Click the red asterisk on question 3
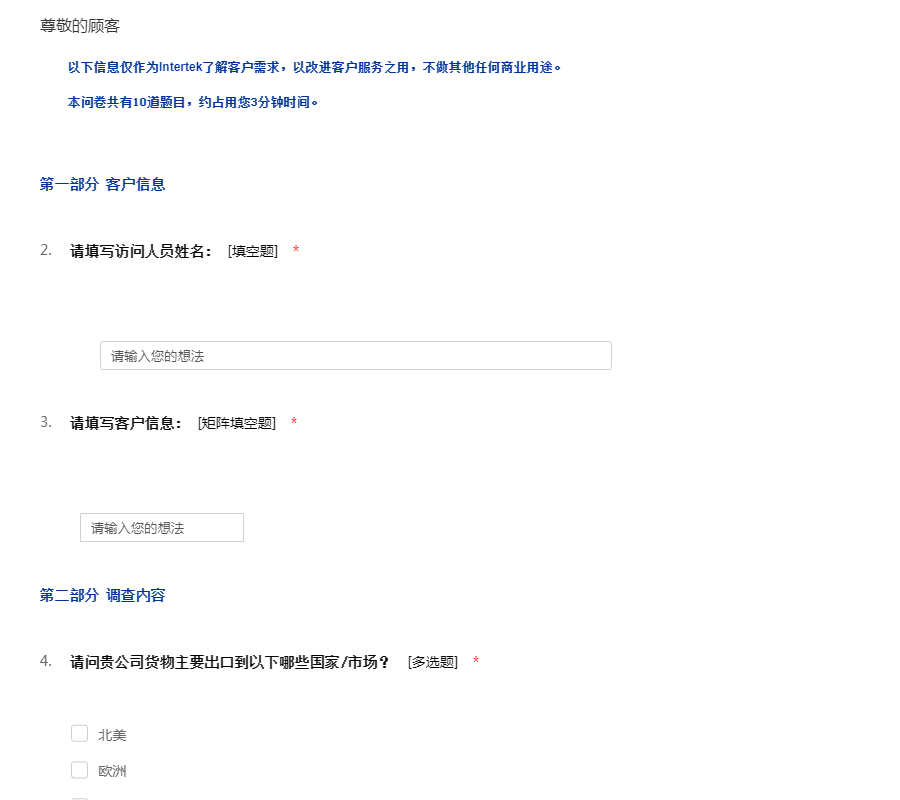The height and width of the screenshot is (800, 900). (294, 424)
